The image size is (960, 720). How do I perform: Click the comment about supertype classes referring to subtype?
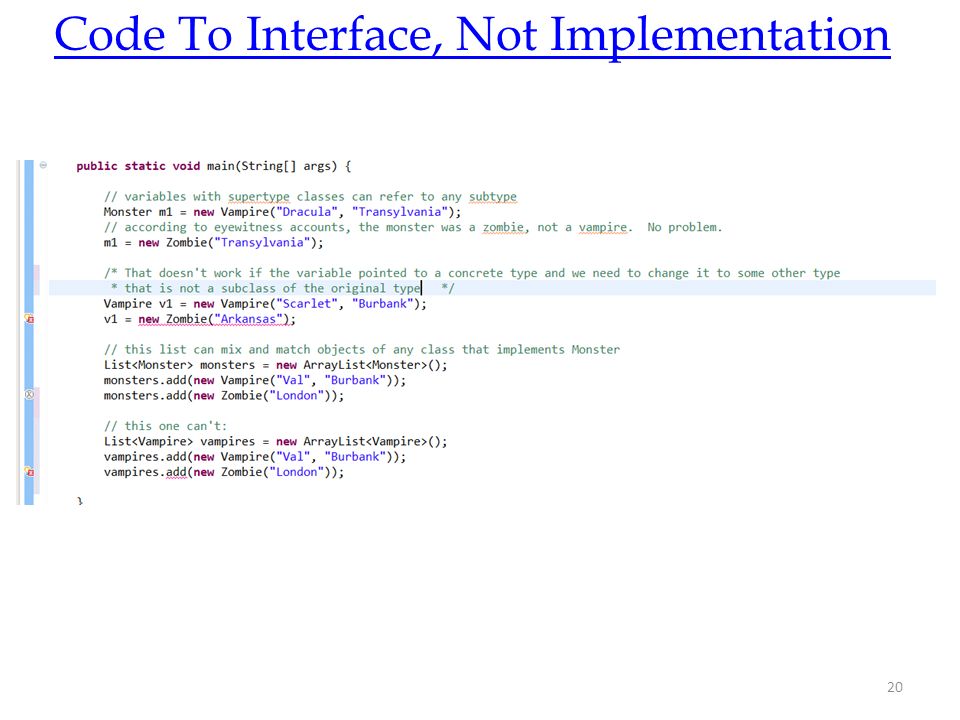pos(310,197)
